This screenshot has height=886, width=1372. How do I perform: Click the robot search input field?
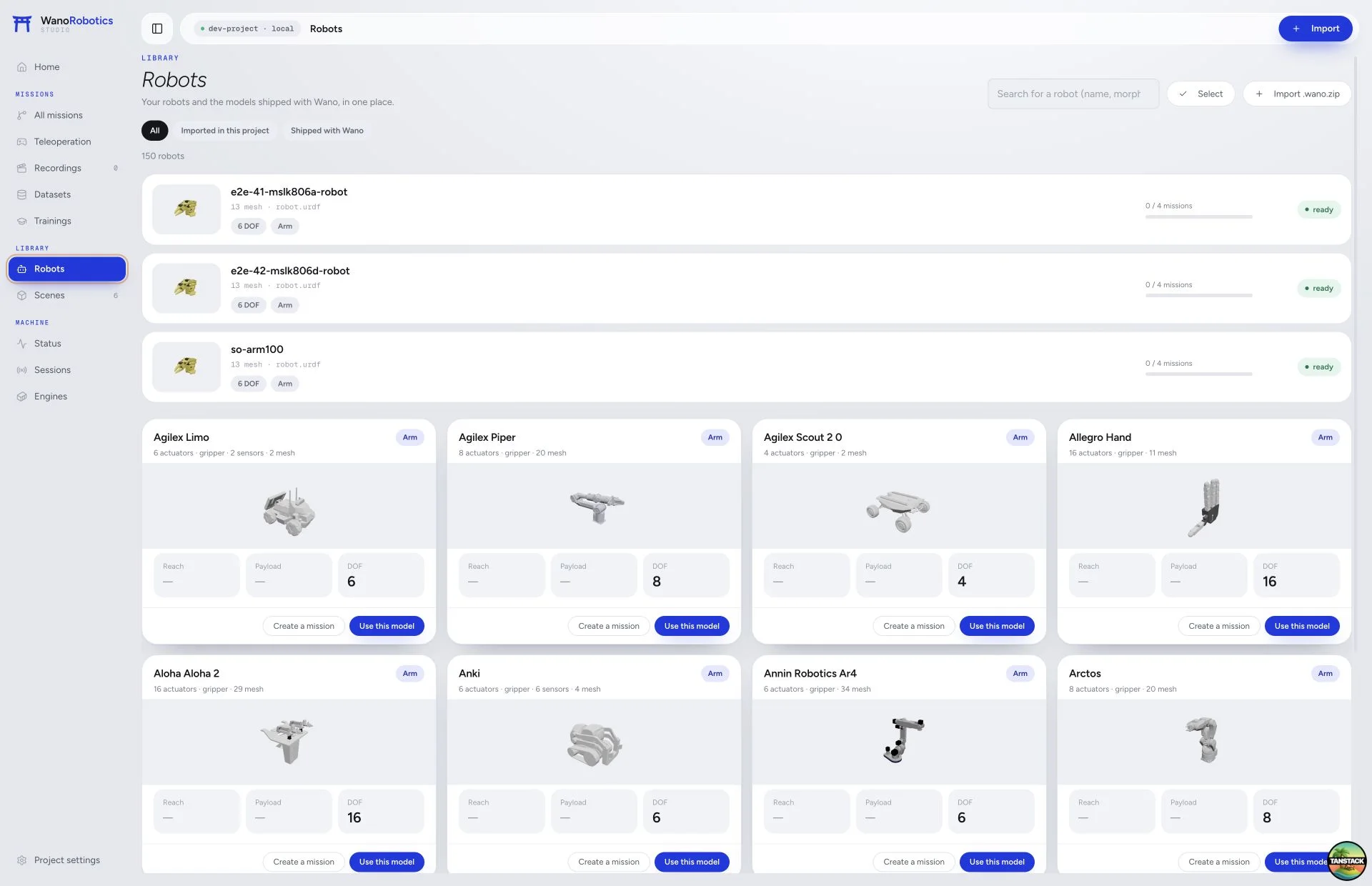tap(1073, 94)
